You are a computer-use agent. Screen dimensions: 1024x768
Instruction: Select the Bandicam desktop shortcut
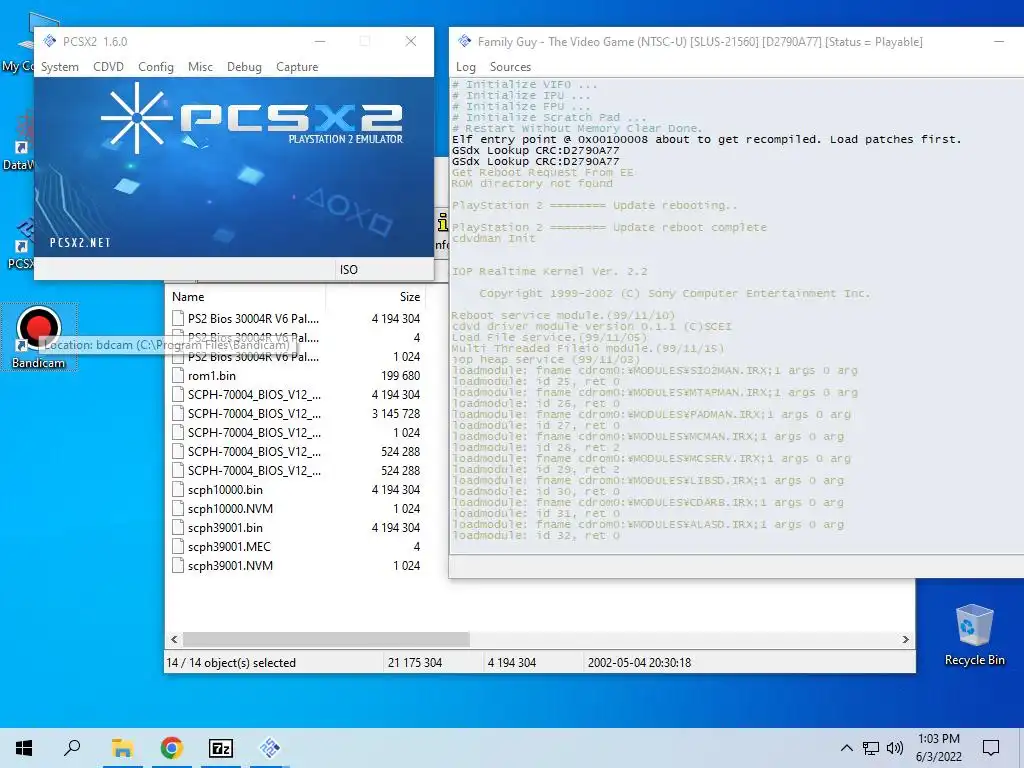pyautogui.click(x=39, y=337)
